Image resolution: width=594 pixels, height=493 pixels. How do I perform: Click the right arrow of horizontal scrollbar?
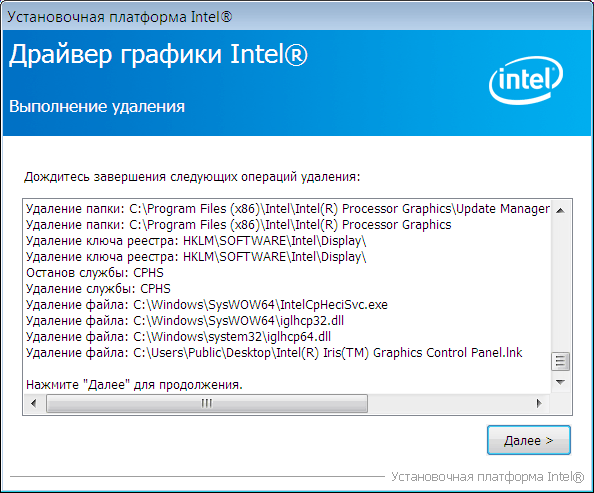pos(539,403)
